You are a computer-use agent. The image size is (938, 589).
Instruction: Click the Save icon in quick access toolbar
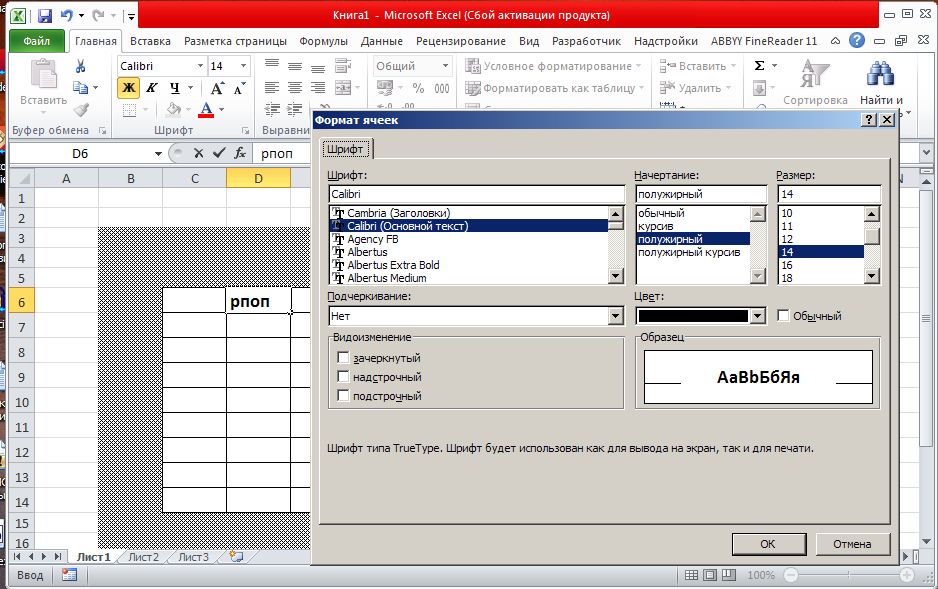point(44,16)
